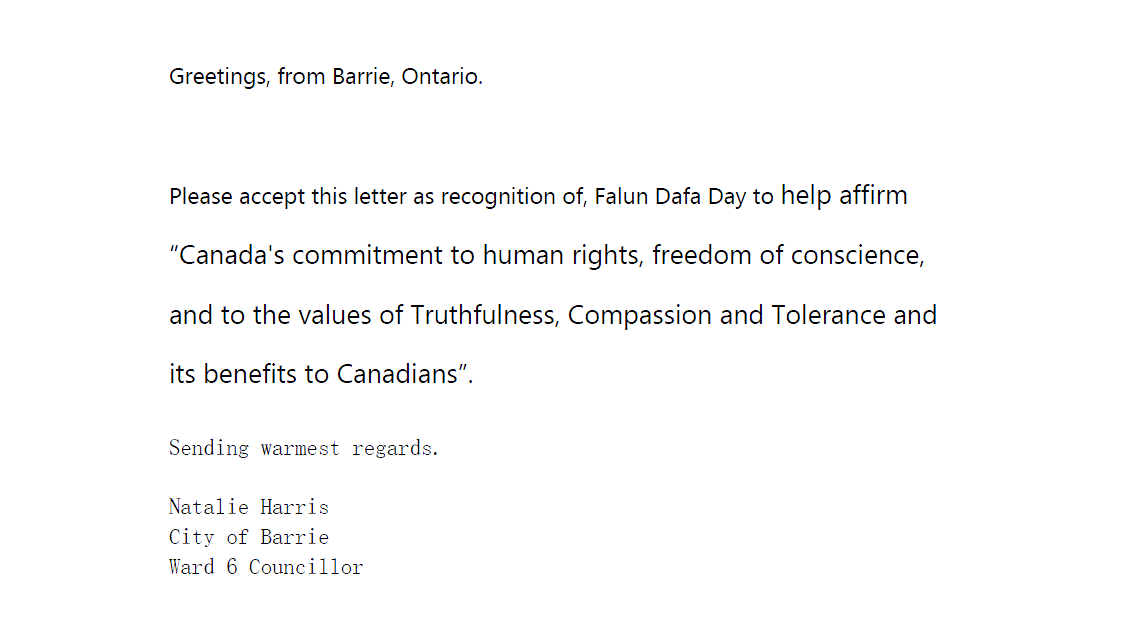Click the text "its benefits to Canadians"
1133x641 pixels.
[313, 375]
